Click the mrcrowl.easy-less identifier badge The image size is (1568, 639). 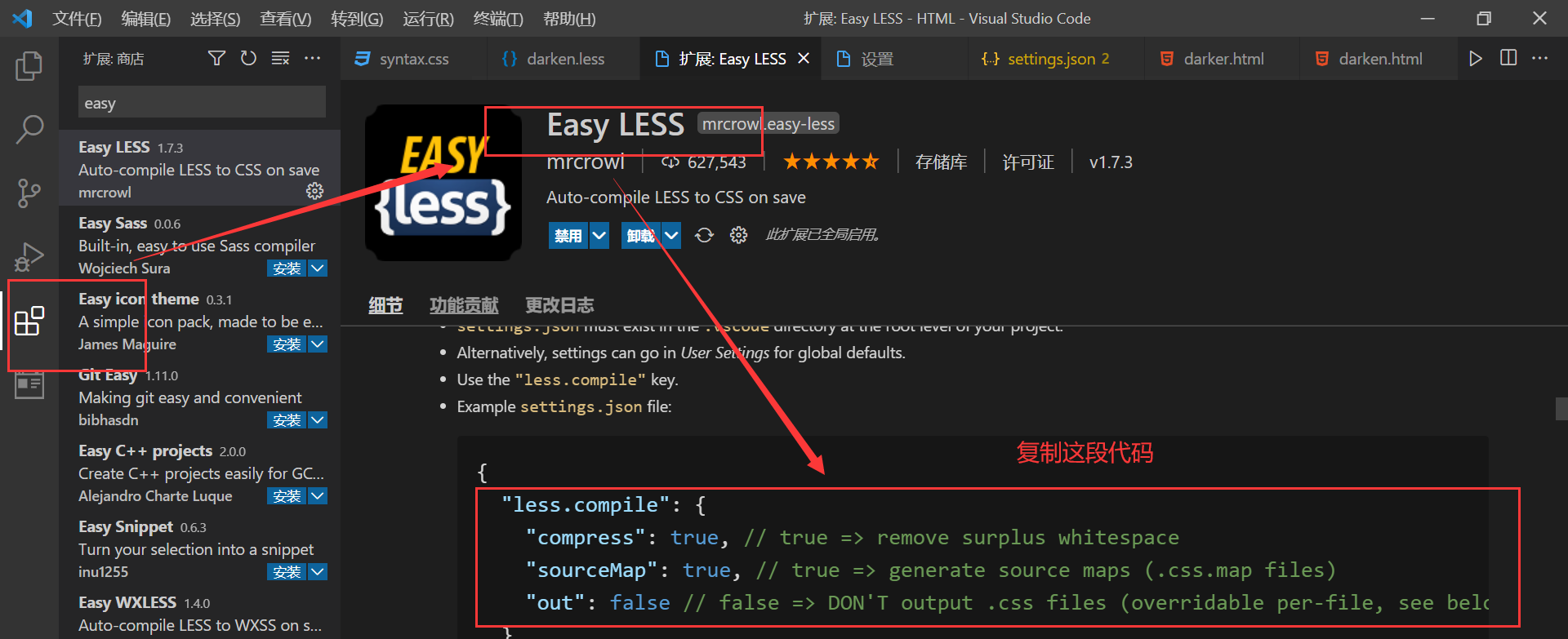(768, 123)
